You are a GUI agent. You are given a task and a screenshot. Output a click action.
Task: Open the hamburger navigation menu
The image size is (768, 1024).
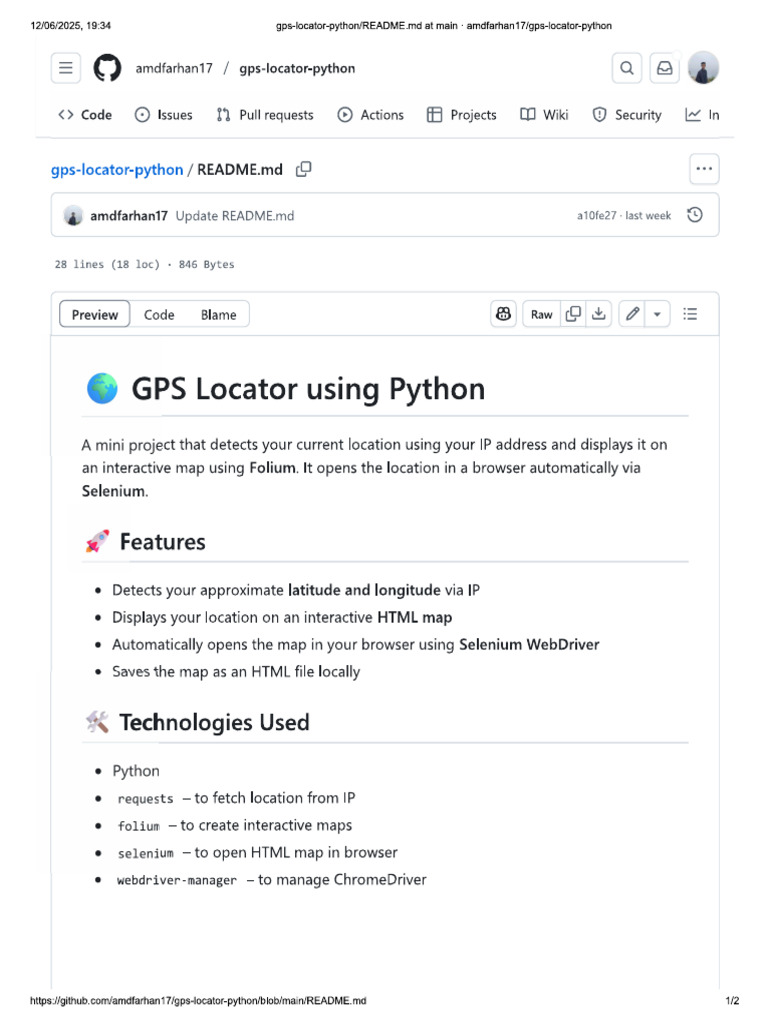66,68
